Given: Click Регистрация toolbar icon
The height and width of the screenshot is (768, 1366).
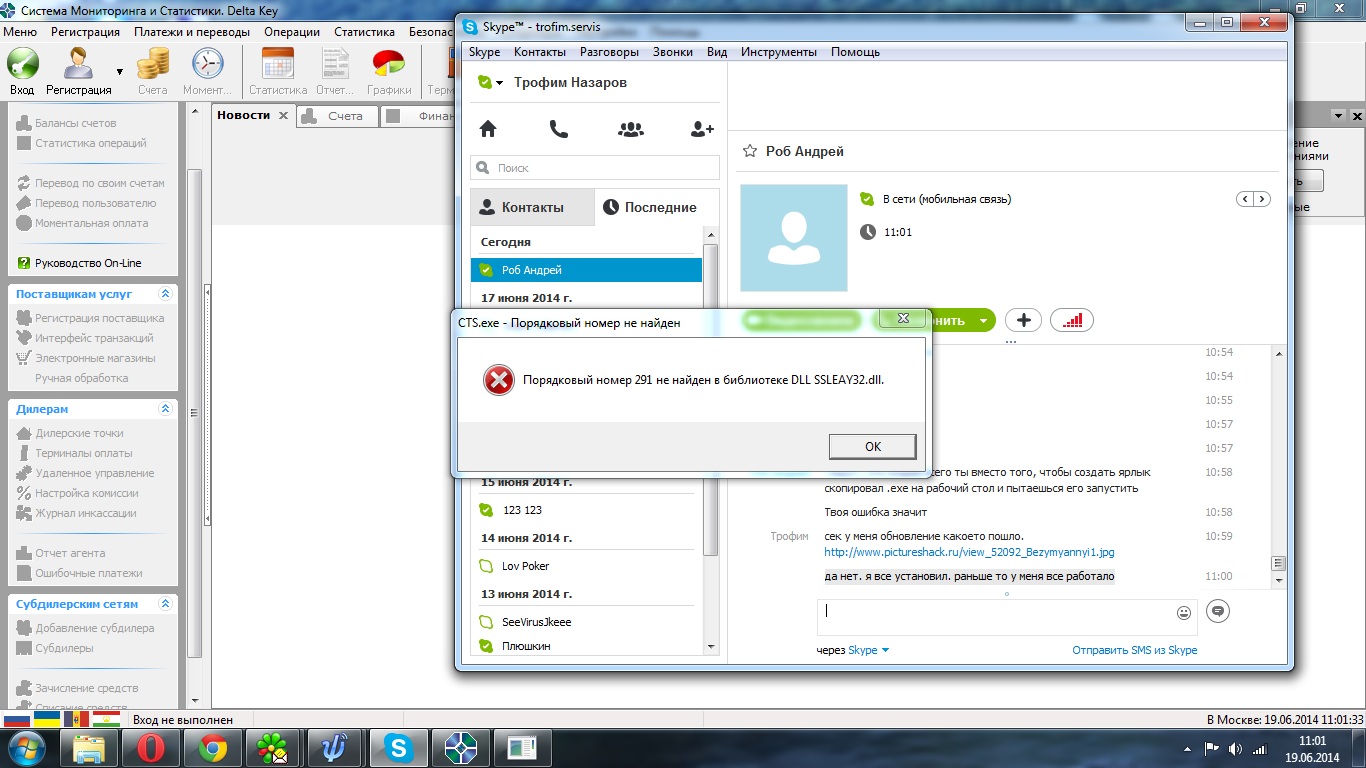Looking at the screenshot, I should [x=79, y=72].
